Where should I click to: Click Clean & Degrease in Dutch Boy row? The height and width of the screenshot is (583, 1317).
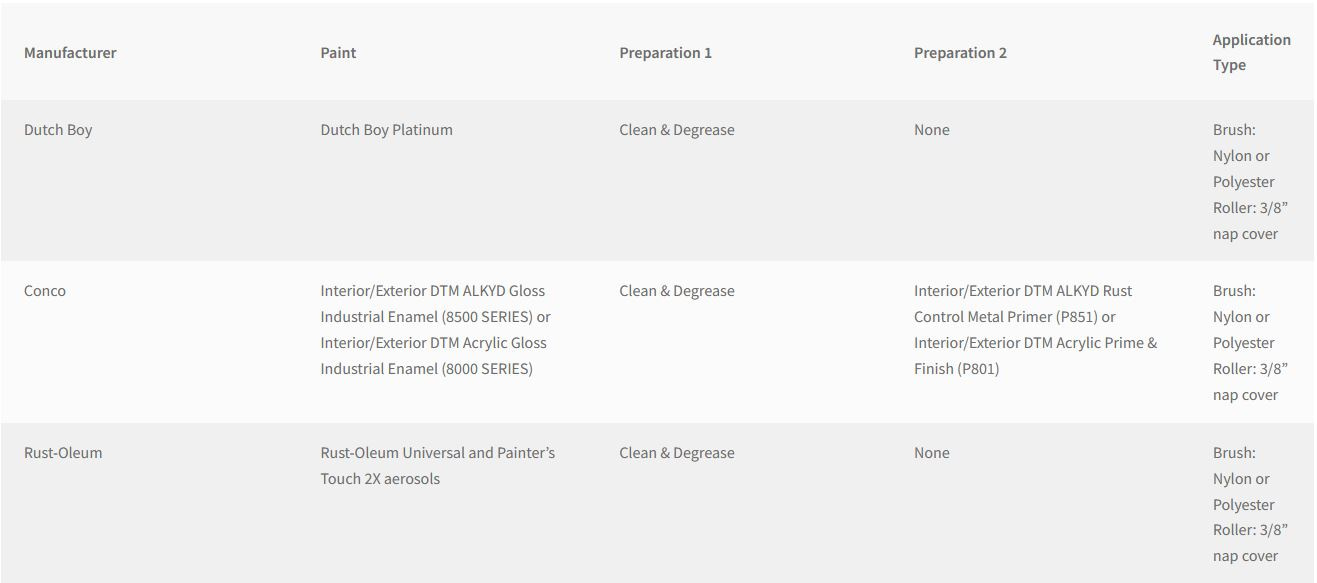click(x=676, y=130)
